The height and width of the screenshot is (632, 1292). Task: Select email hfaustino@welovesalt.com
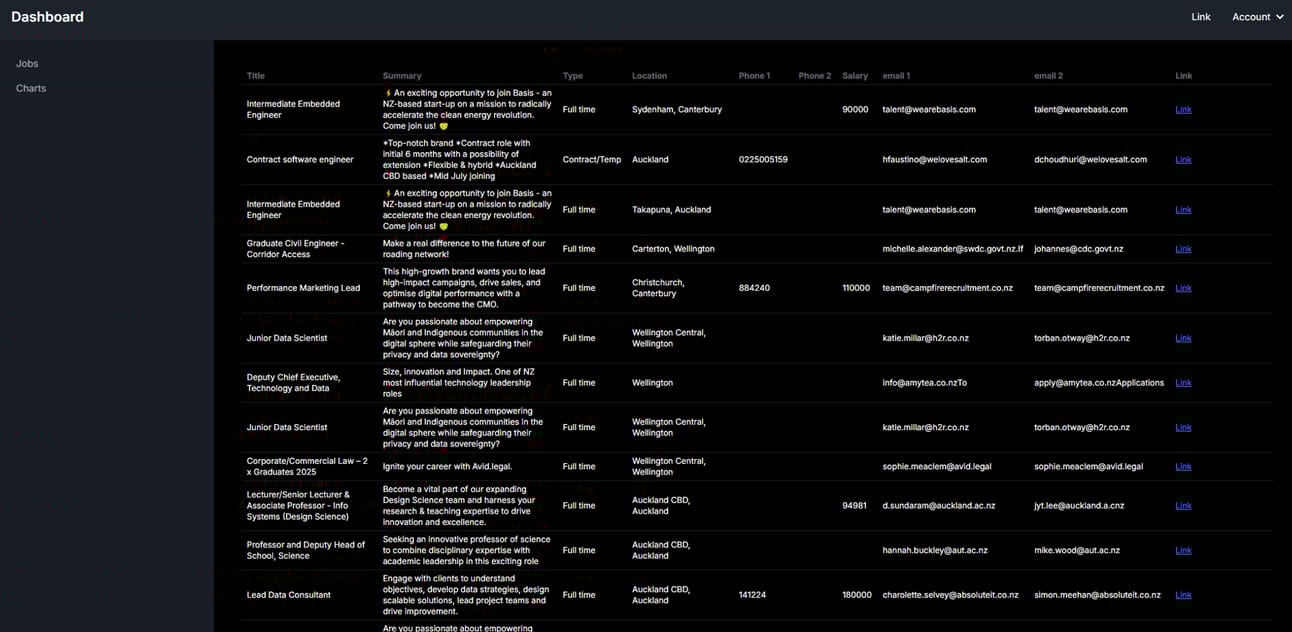[934, 160]
